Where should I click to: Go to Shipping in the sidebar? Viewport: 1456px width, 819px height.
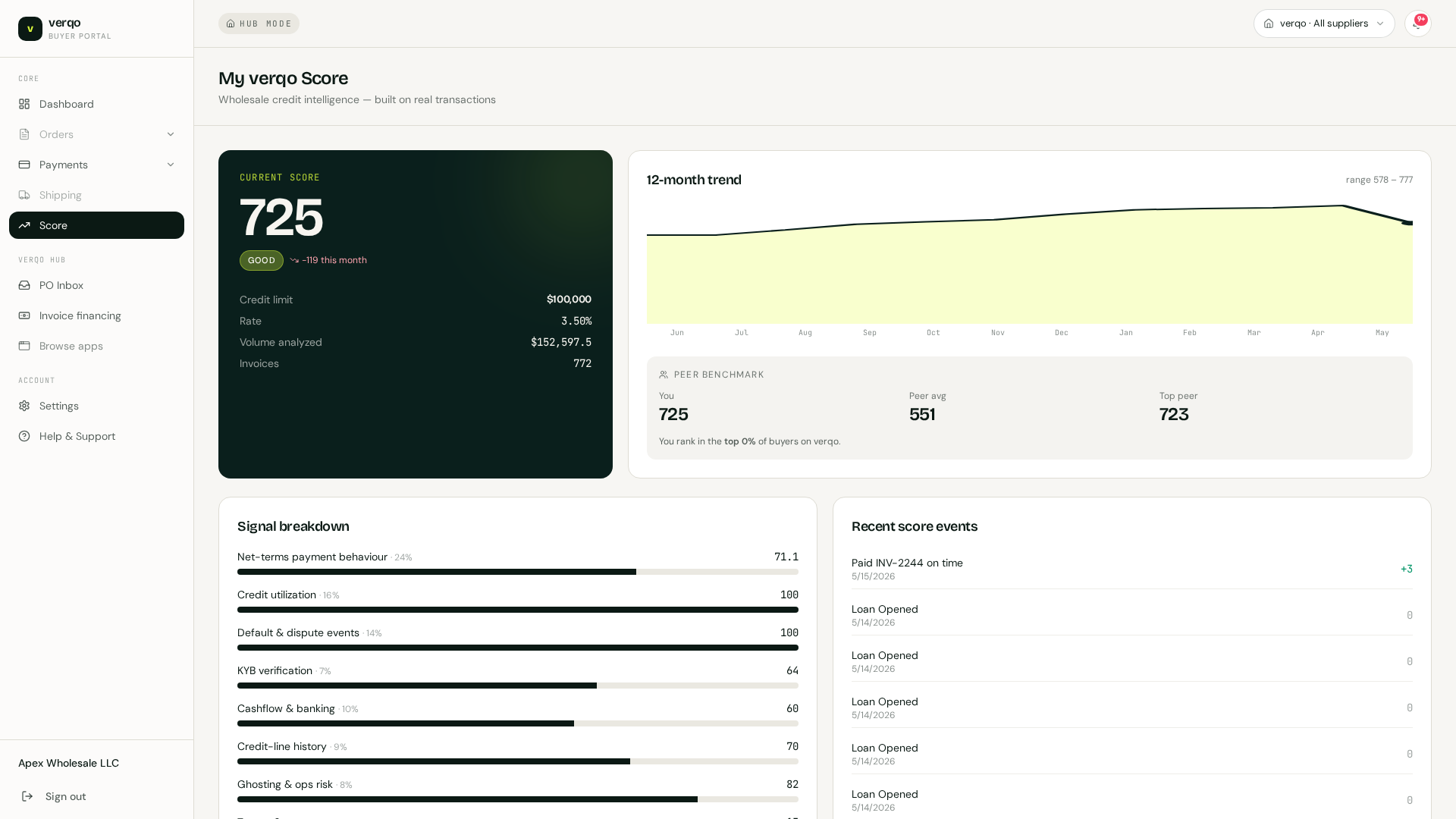[96, 195]
